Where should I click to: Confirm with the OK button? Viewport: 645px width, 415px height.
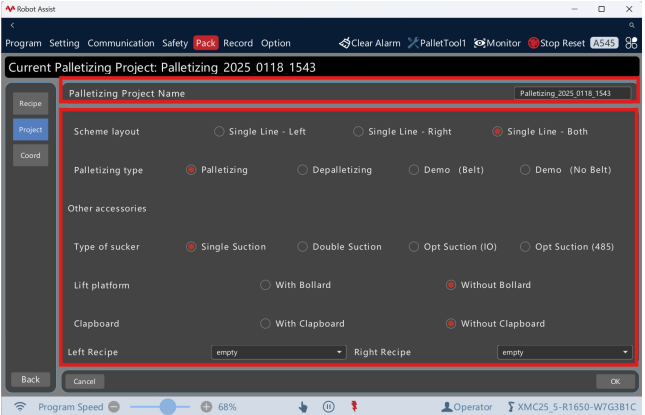pyautogui.click(x=615, y=382)
